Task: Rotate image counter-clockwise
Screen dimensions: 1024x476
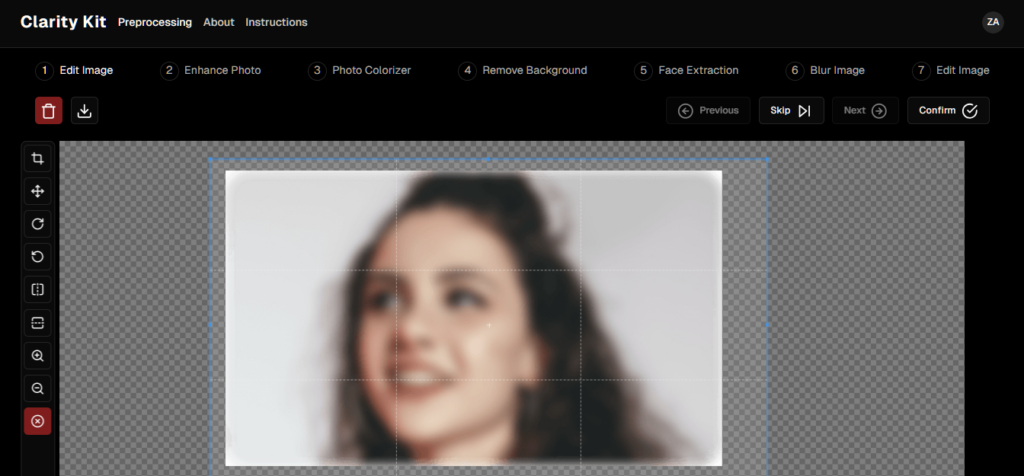Action: click(x=38, y=257)
